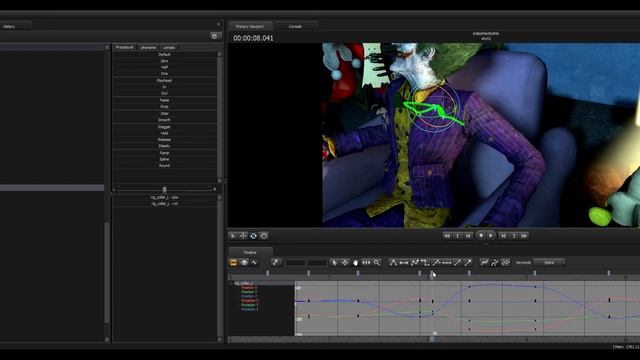Select the magnifier zoom tool in timeline toolbar

point(377,263)
